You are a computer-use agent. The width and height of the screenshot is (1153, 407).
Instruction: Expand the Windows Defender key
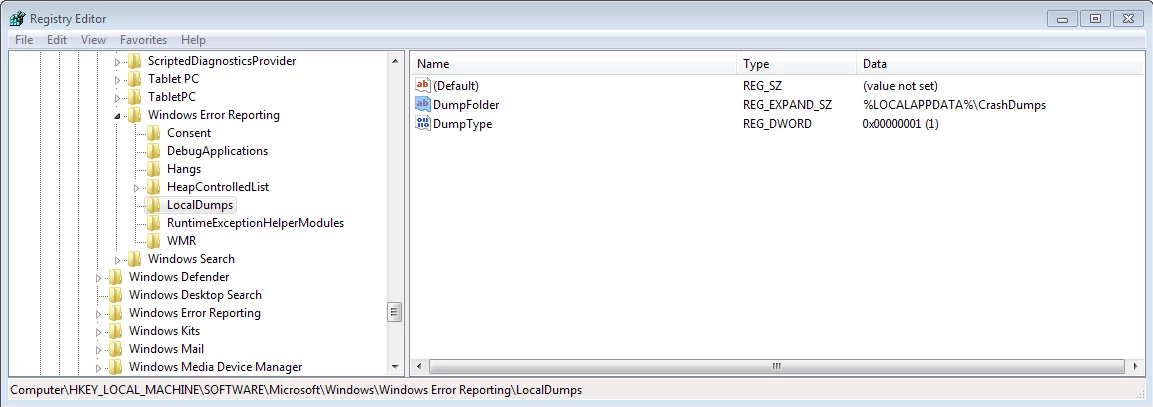click(99, 277)
